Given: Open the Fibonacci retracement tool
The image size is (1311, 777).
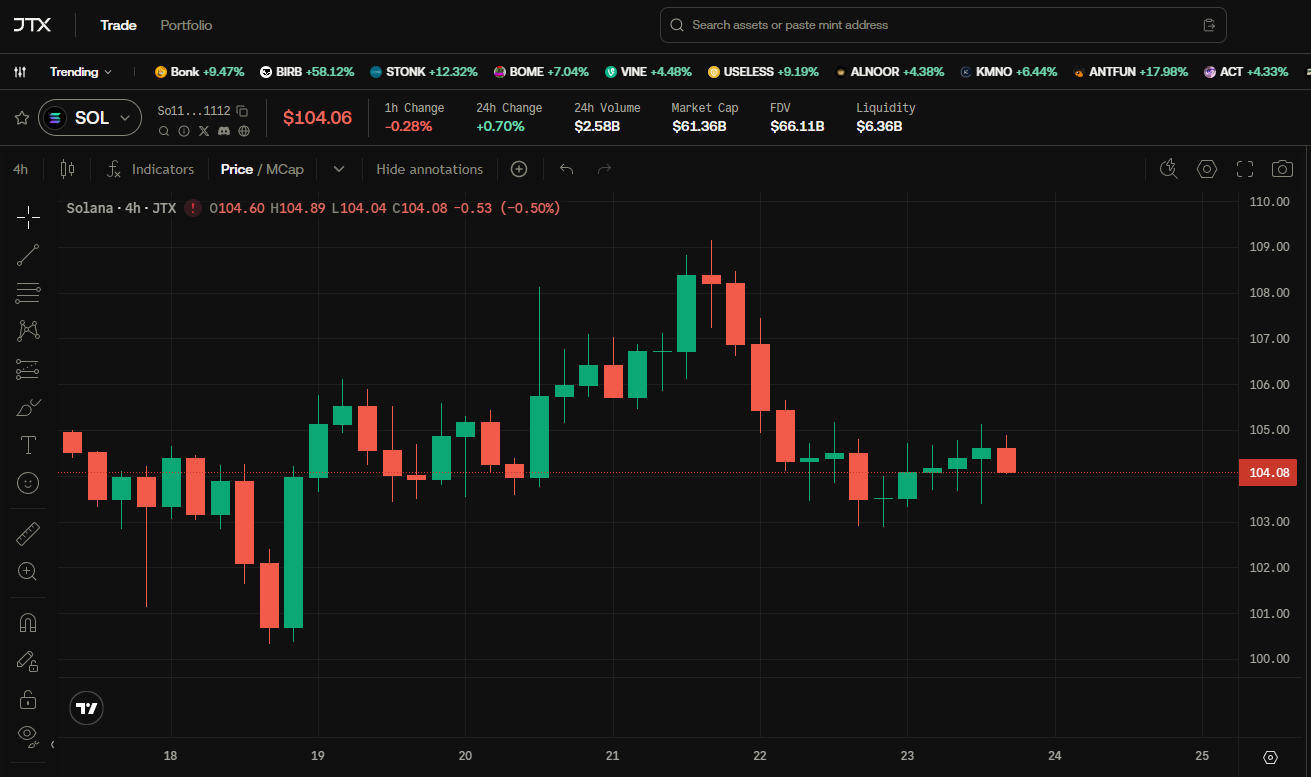Looking at the screenshot, I should [28, 293].
